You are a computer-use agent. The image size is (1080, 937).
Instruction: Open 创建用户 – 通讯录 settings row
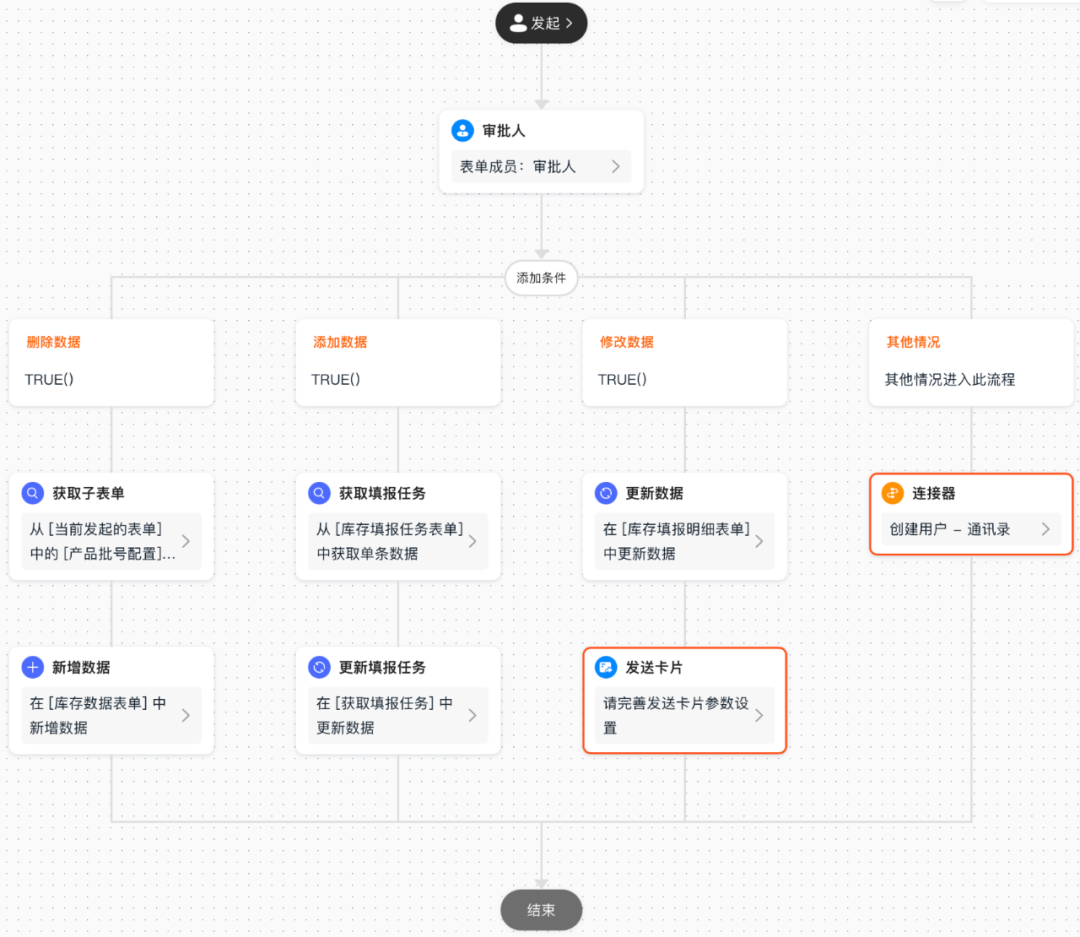(x=971, y=529)
